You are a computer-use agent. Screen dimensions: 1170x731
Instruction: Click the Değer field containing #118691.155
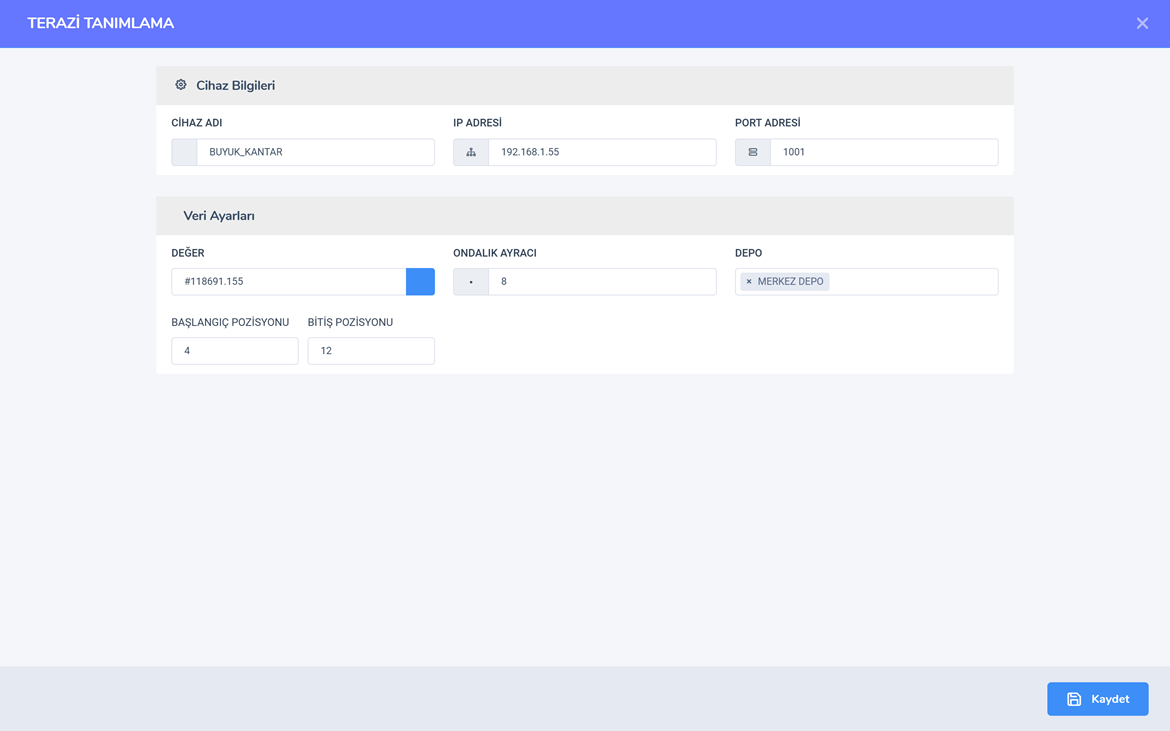click(x=288, y=282)
